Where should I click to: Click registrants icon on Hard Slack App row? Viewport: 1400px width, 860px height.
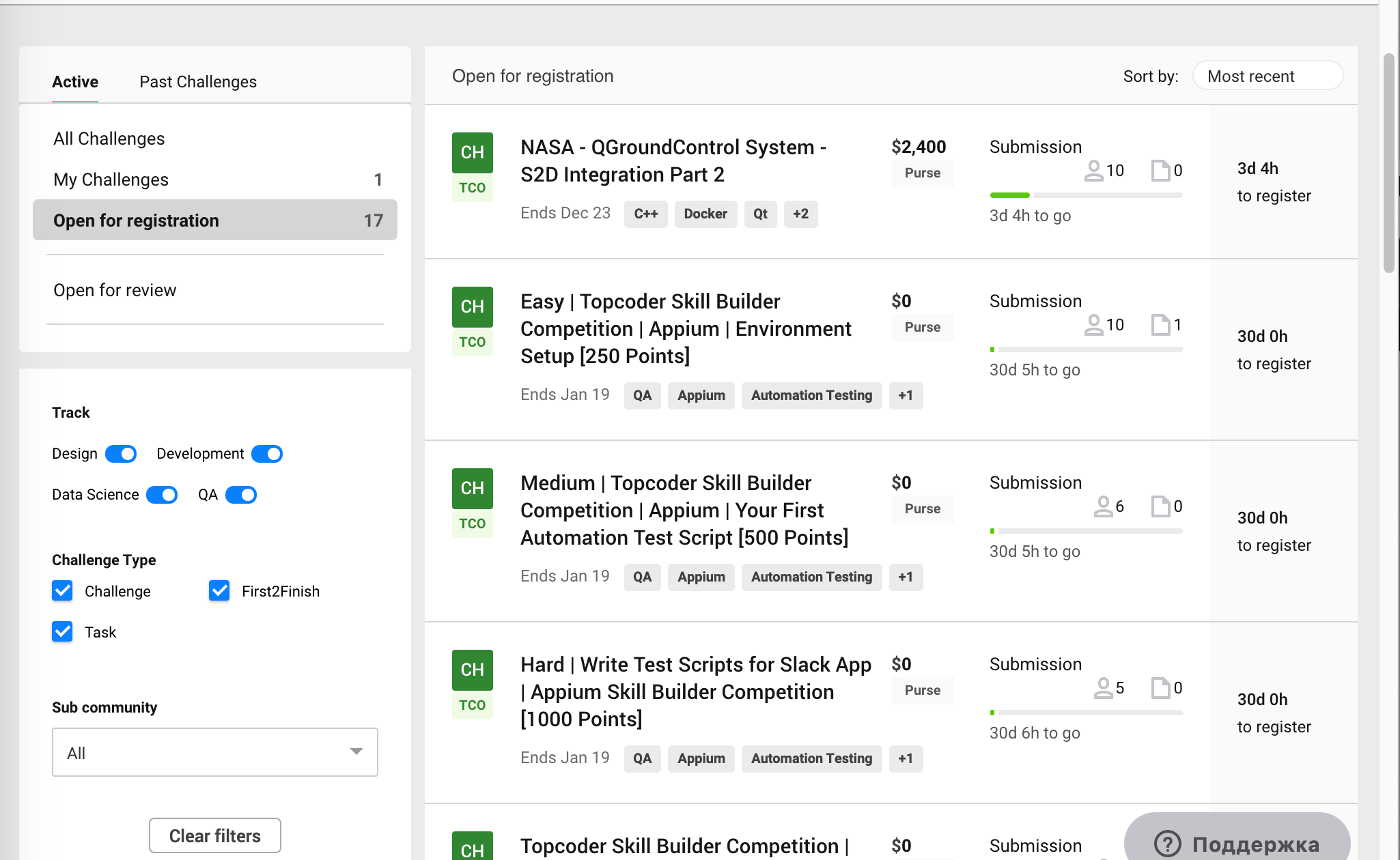pyautogui.click(x=1103, y=688)
